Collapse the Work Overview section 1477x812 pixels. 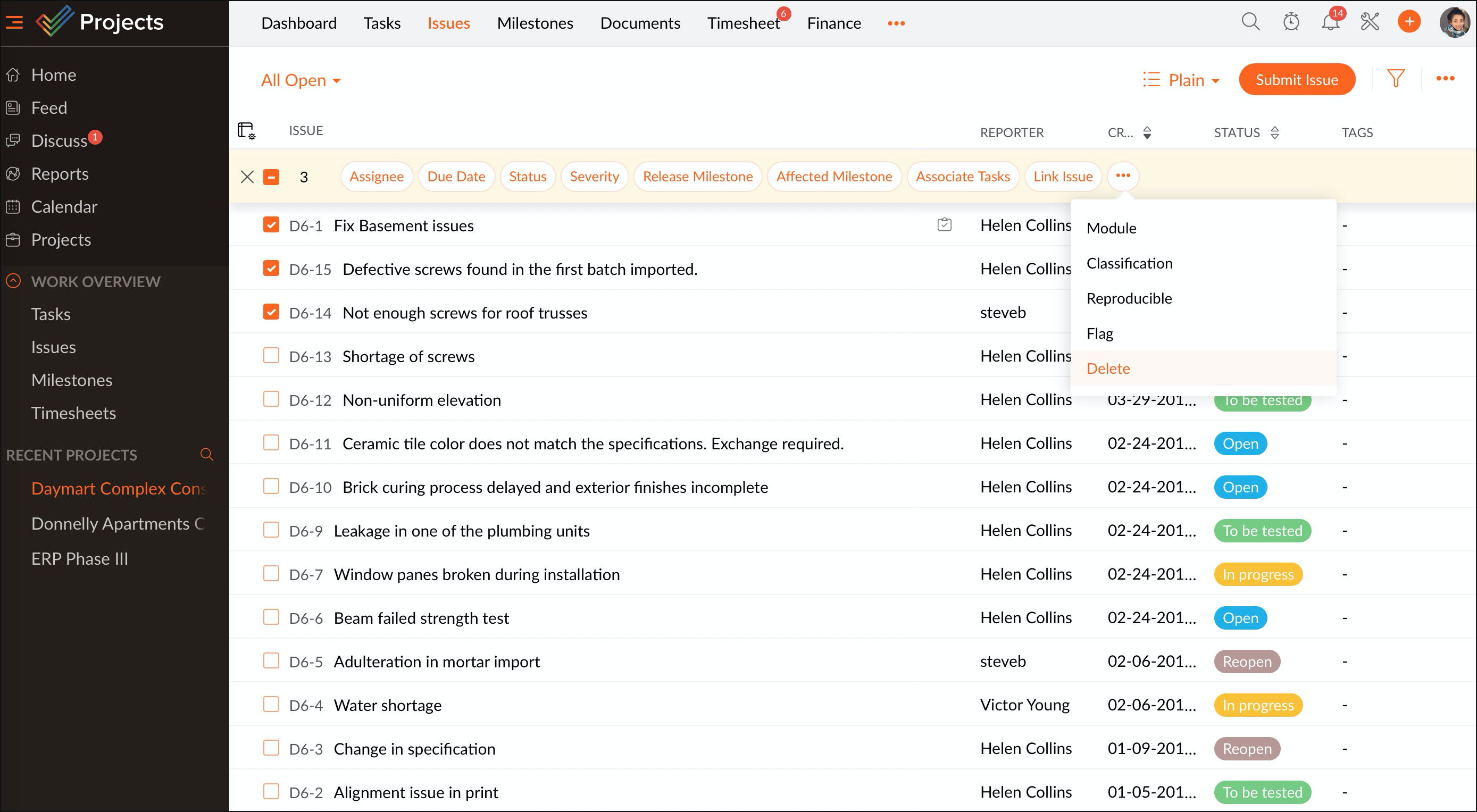point(14,281)
